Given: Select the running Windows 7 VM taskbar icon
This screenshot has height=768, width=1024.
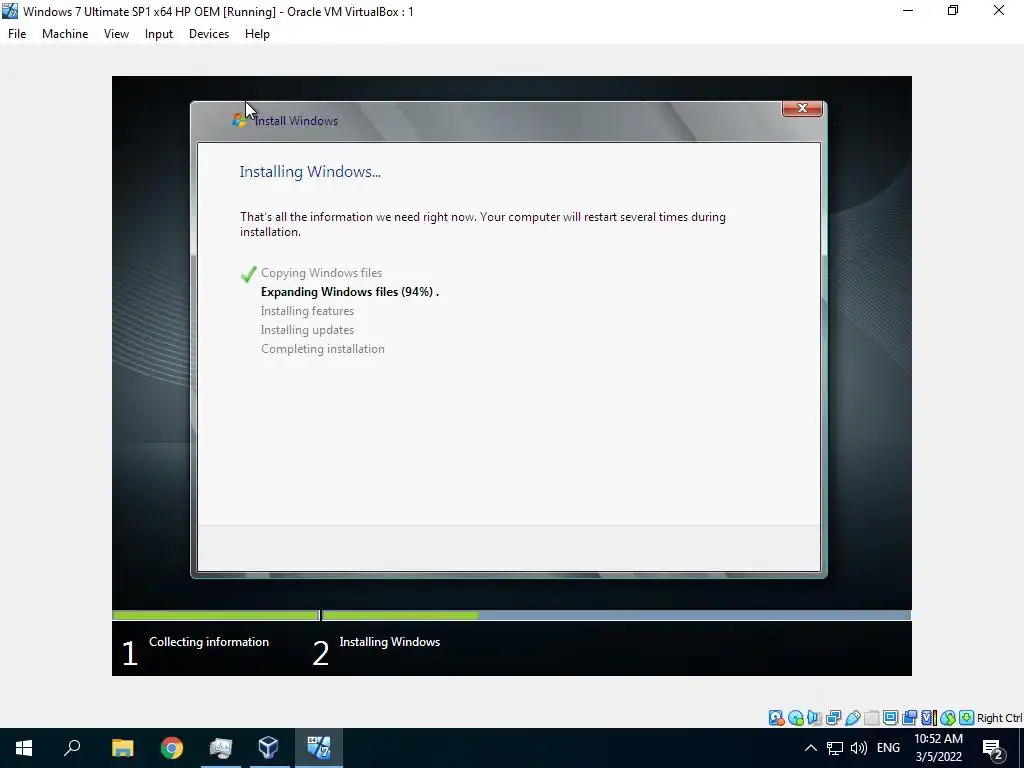Looking at the screenshot, I should (x=319, y=748).
